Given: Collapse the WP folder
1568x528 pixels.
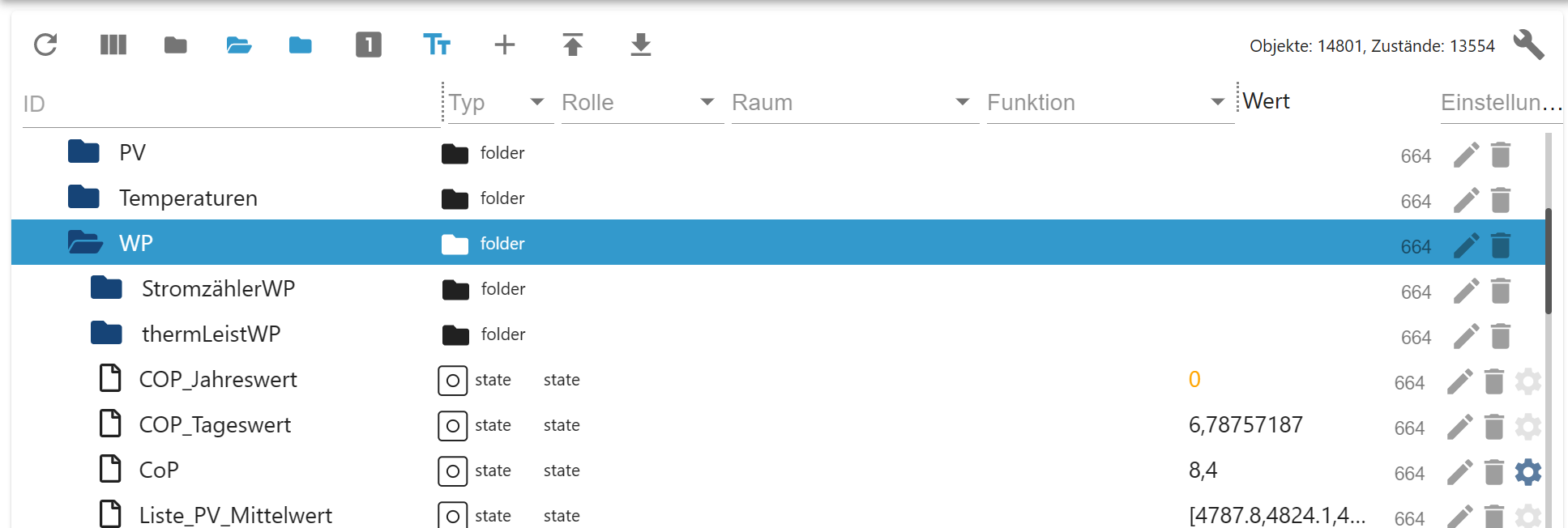Looking at the screenshot, I should click(85, 243).
